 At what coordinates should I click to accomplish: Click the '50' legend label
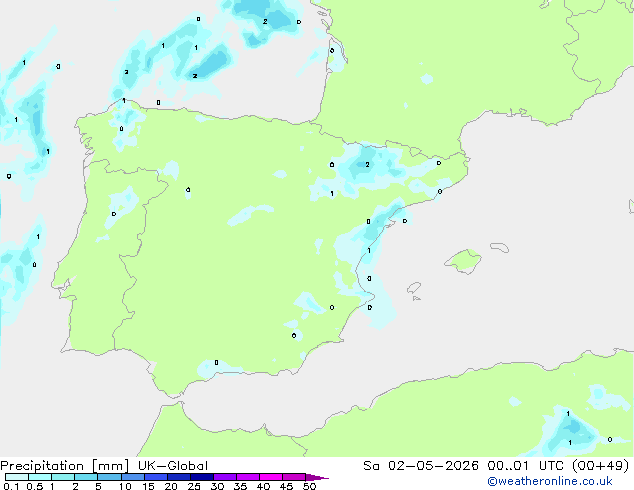(309, 486)
